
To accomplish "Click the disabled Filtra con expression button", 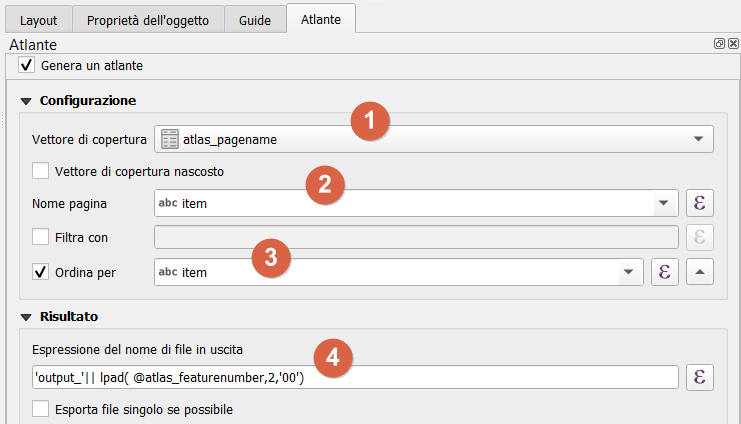I will point(701,237).
